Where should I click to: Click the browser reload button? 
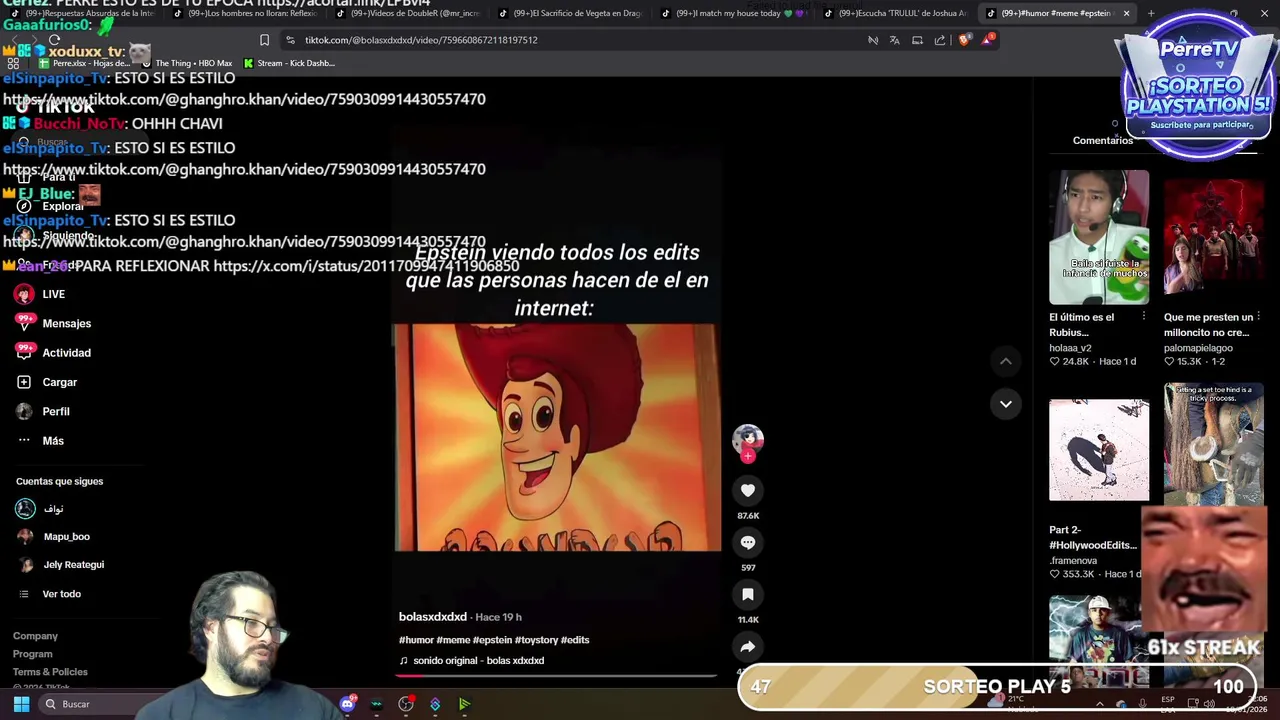point(54,40)
